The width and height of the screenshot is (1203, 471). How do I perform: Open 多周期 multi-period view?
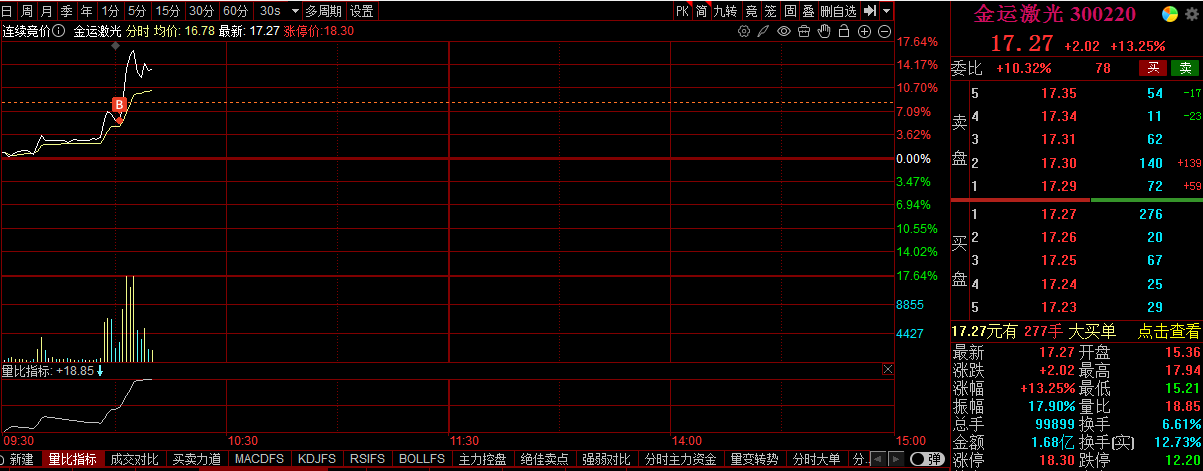pos(323,11)
